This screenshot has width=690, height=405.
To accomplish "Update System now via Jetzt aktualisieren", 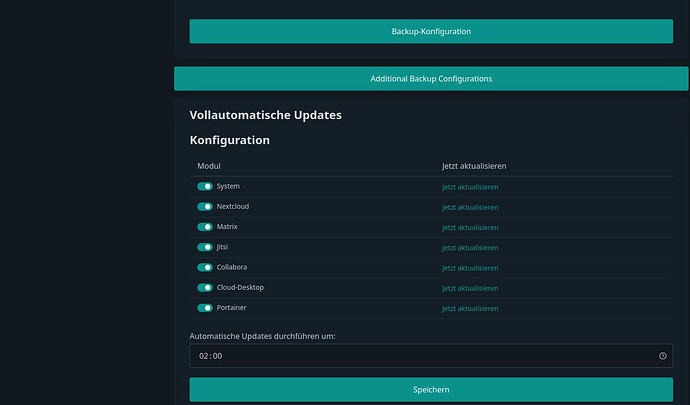I will pyautogui.click(x=470, y=187).
